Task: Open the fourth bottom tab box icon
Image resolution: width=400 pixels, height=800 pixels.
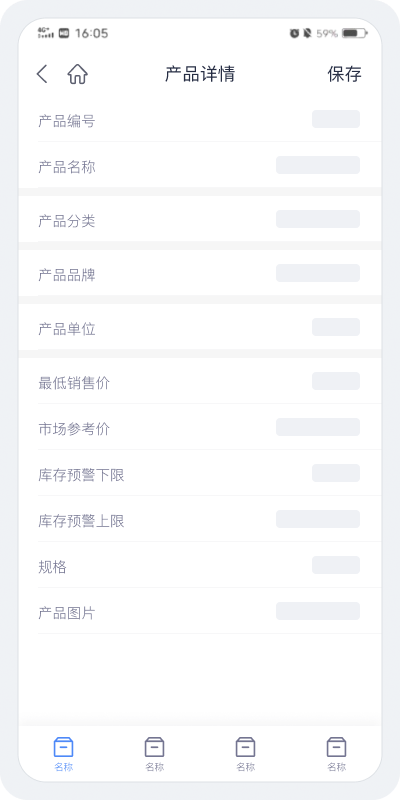Action: click(336, 747)
